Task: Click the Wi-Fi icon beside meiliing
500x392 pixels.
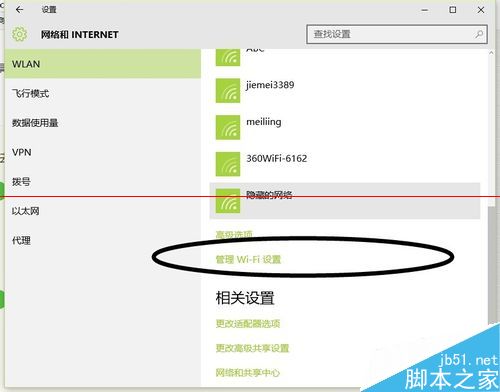Action: pyautogui.click(x=228, y=127)
